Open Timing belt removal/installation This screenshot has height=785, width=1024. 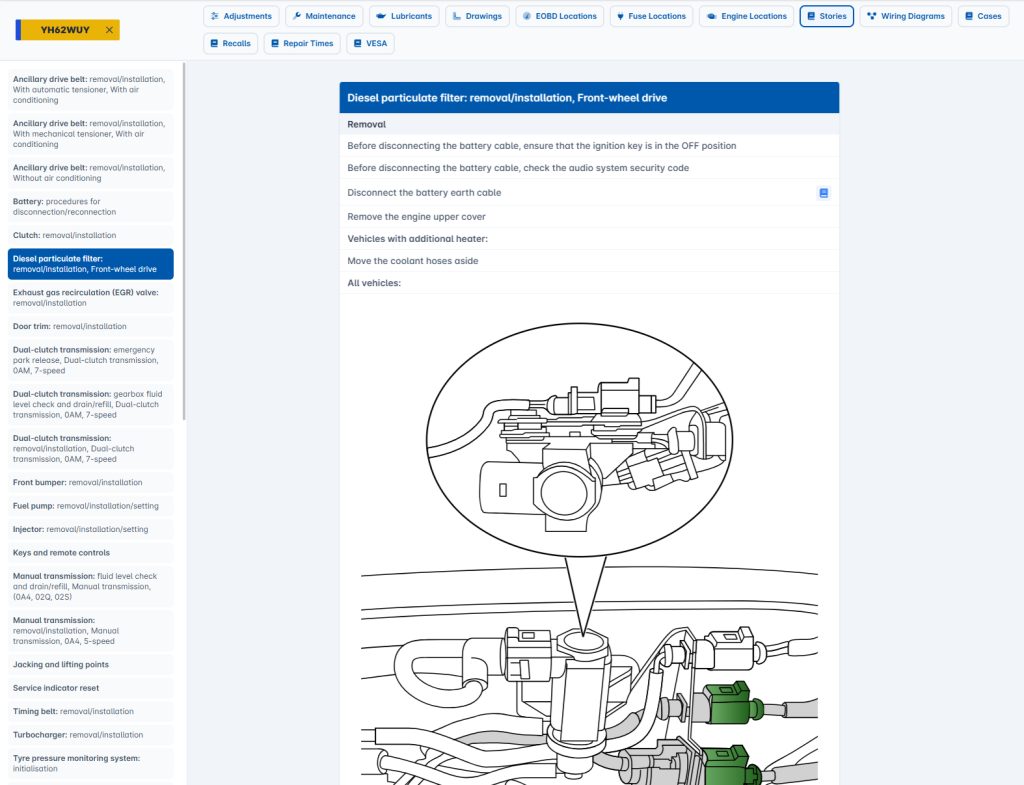[90, 711]
